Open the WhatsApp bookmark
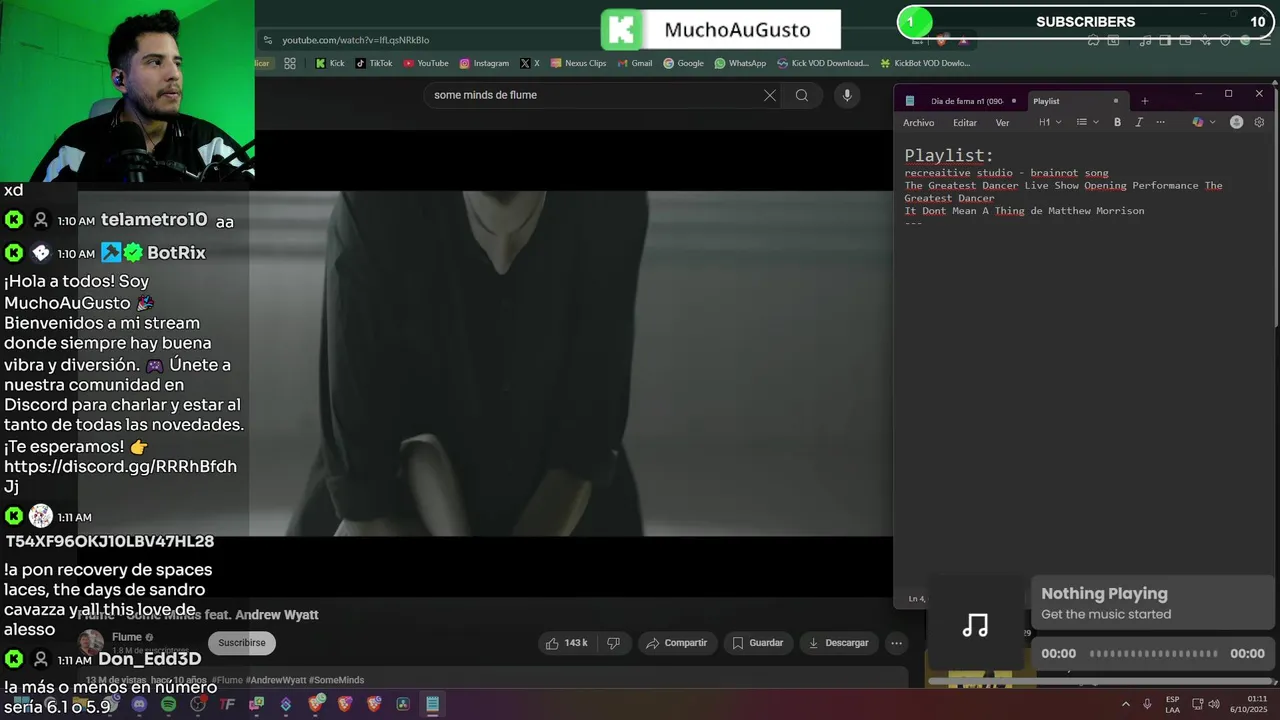Viewport: 1280px width, 720px height. (740, 63)
